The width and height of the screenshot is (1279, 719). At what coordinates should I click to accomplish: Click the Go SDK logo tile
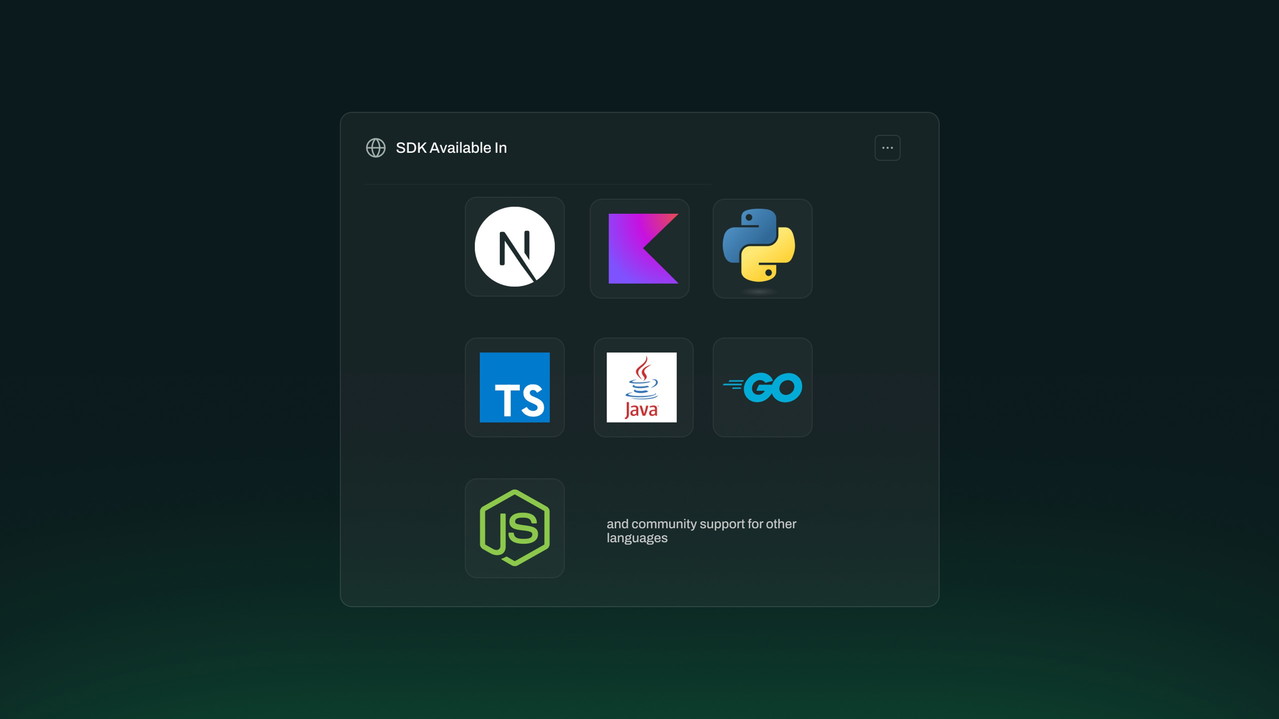click(x=762, y=387)
